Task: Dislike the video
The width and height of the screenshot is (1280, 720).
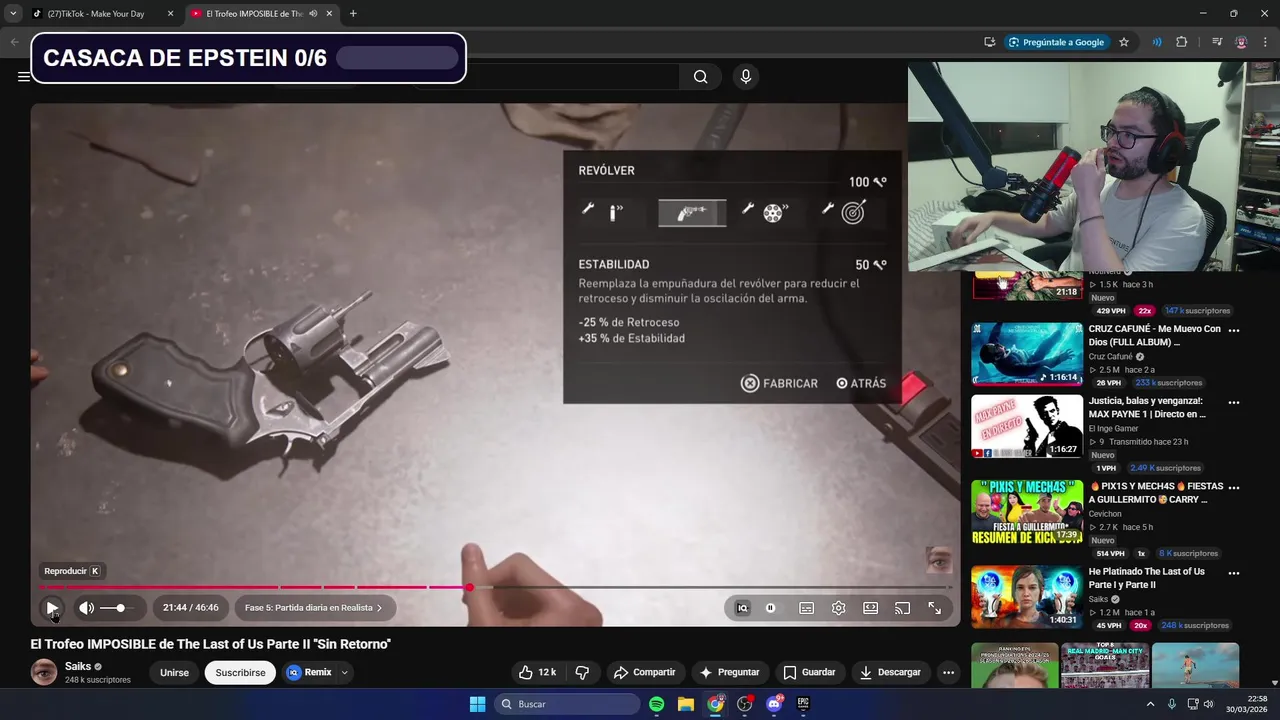Action: pyautogui.click(x=582, y=672)
